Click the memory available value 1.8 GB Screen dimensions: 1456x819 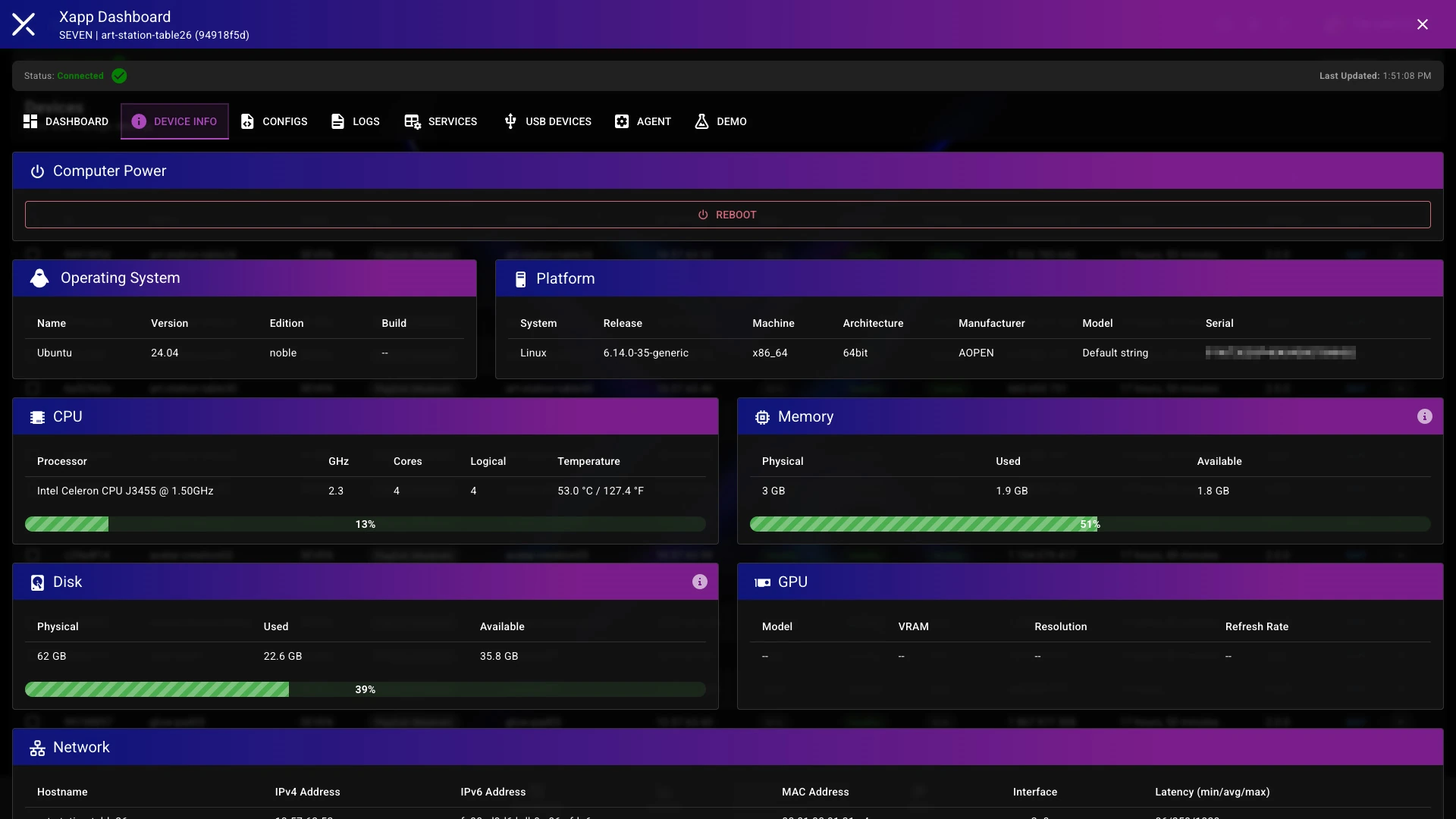(x=1213, y=491)
